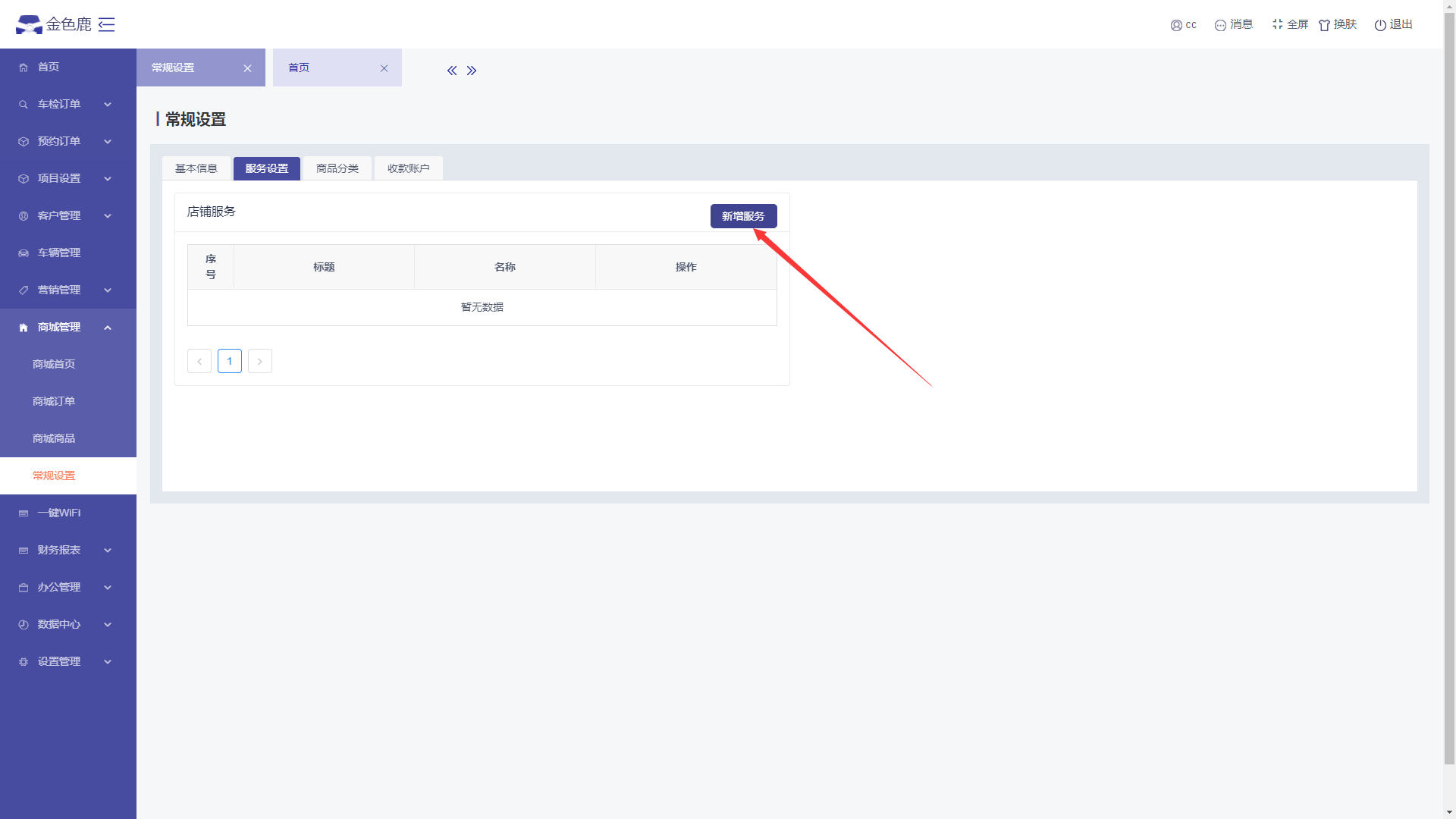Switch to the 基本信息 tab
Screen dimensions: 1456x819
(x=196, y=168)
